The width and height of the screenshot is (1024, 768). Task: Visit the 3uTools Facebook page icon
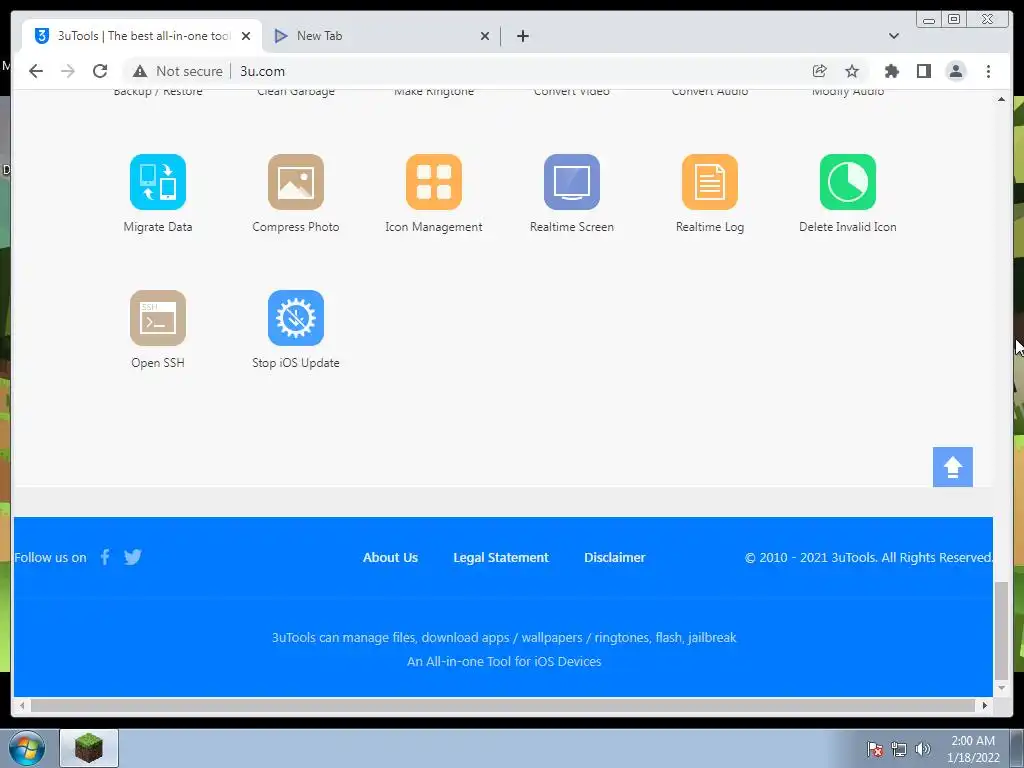tap(104, 556)
